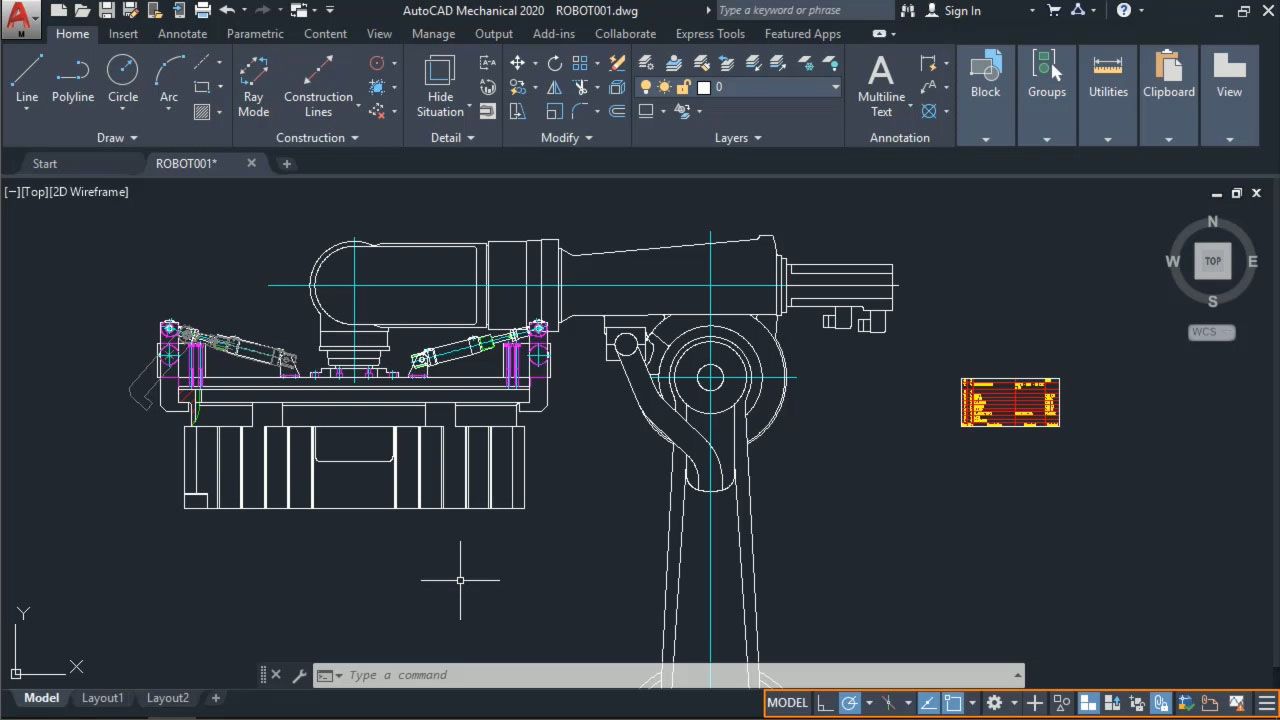Screen dimensions: 1280x720
Task: Open the Polar Tracking settings dropdown arrow
Action: point(868,703)
